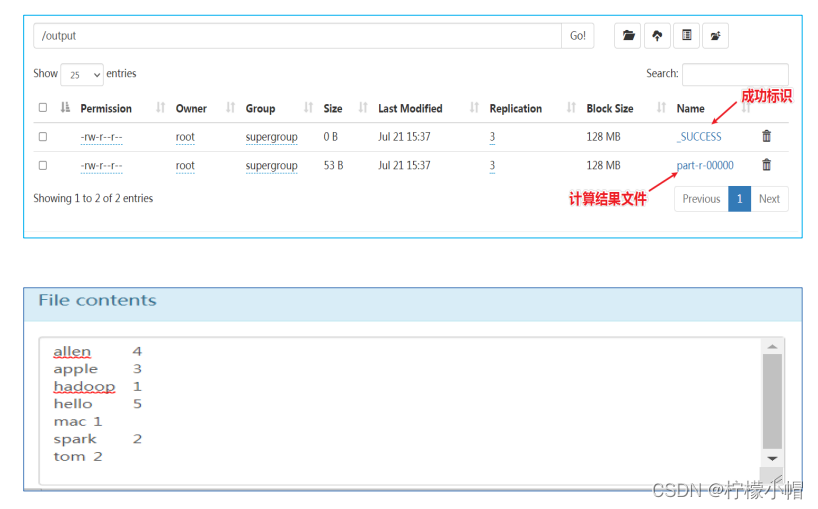
Task: Click the Name column header
Action: coord(690,108)
